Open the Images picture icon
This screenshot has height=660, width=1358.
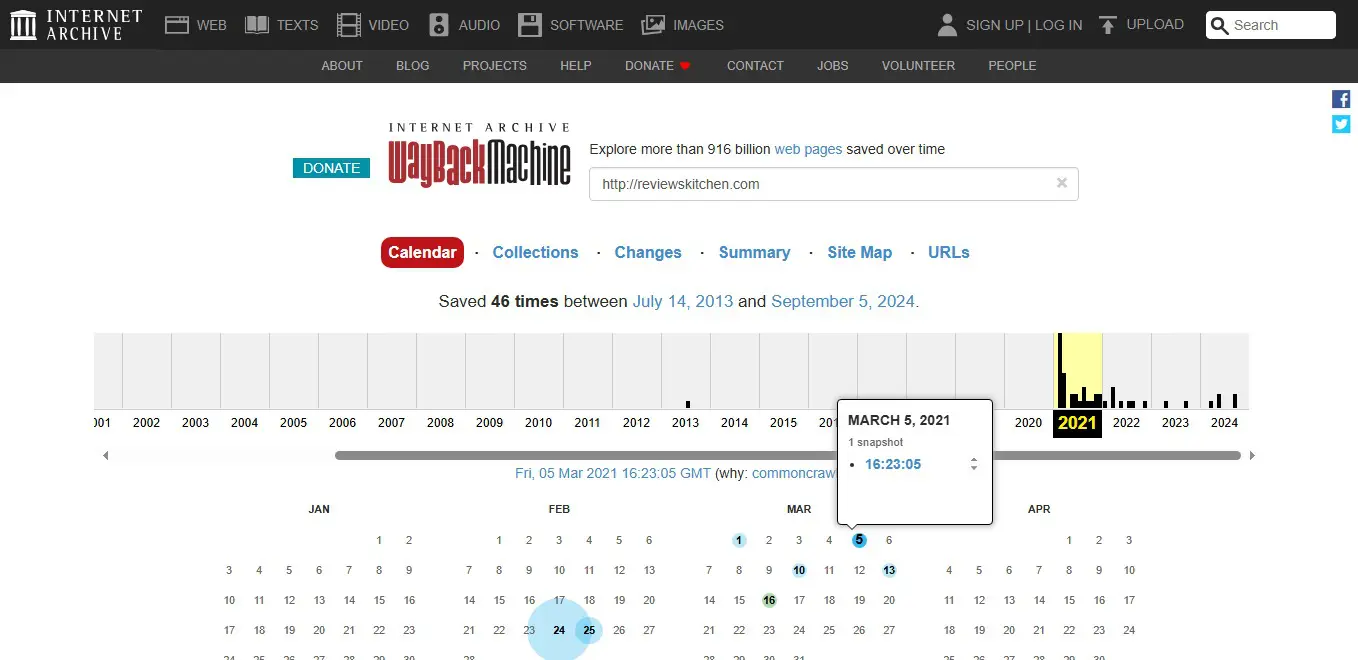tap(653, 25)
